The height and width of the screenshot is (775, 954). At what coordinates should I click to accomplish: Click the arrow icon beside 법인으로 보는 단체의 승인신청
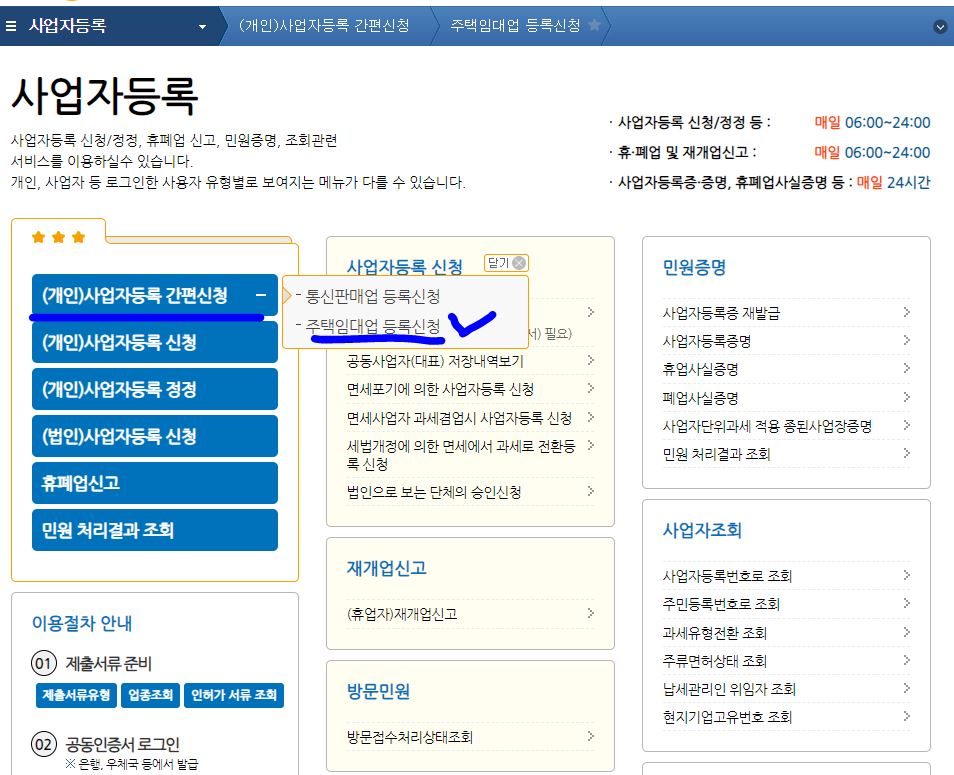[589, 492]
